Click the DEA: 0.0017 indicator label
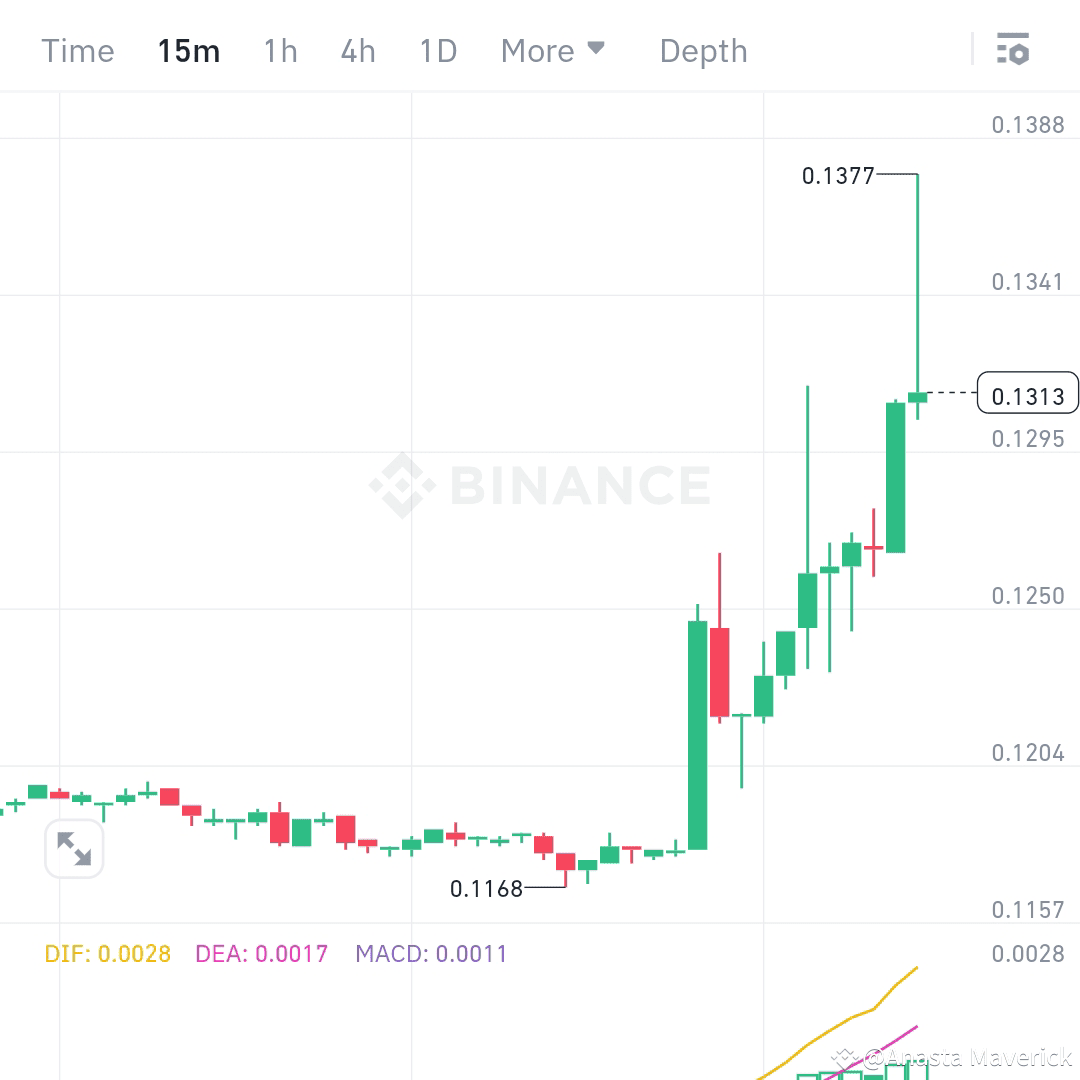Image resolution: width=1080 pixels, height=1080 pixels. pyautogui.click(x=262, y=954)
